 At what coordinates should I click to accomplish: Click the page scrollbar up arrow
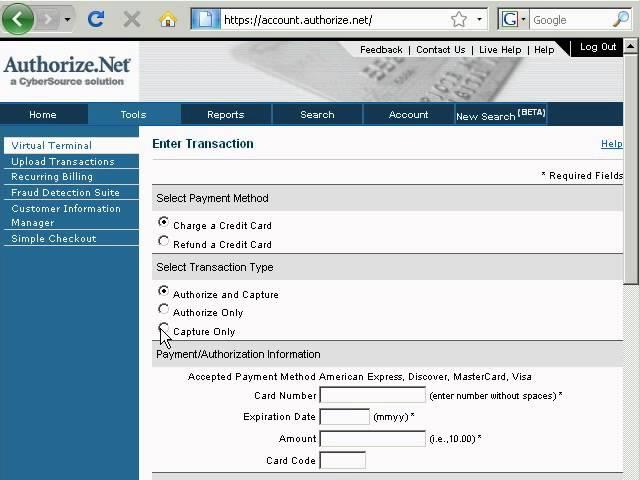631,46
